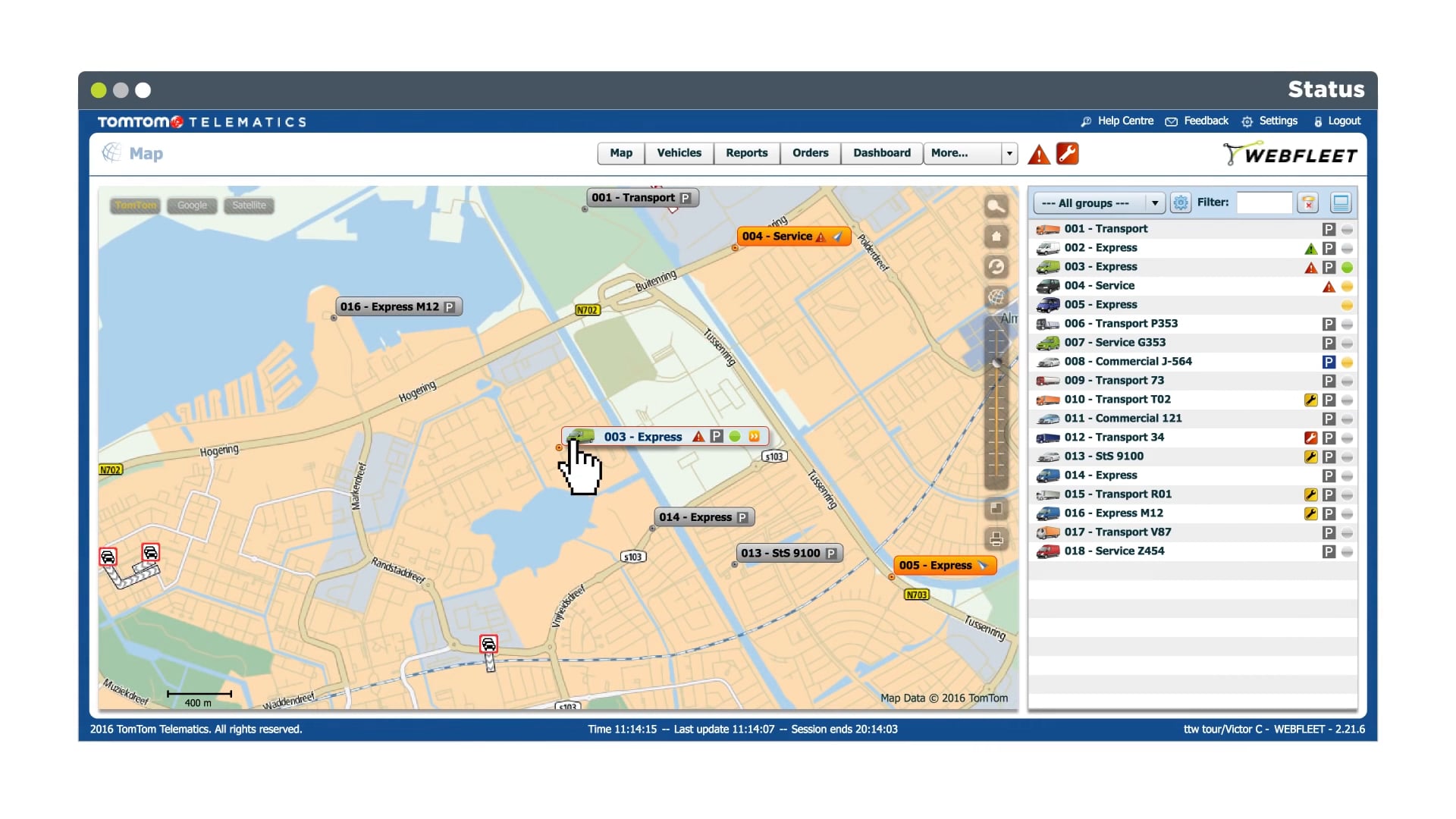Click the 016 - Express M12 map label
Viewport: 1456px width, 819px height.
[x=399, y=307]
